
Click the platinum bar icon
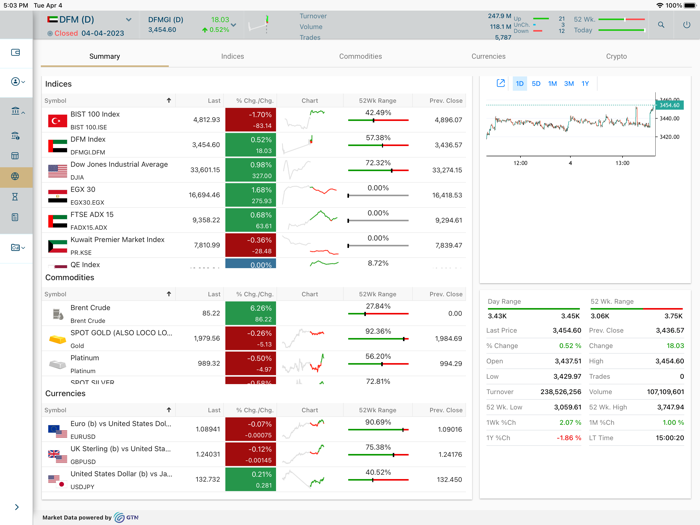58,364
